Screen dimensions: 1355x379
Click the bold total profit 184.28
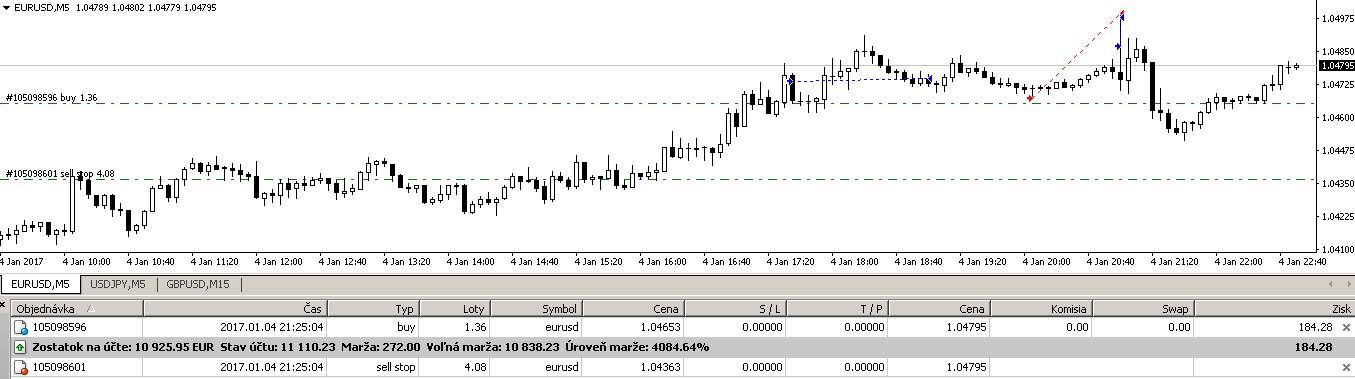pos(1313,347)
